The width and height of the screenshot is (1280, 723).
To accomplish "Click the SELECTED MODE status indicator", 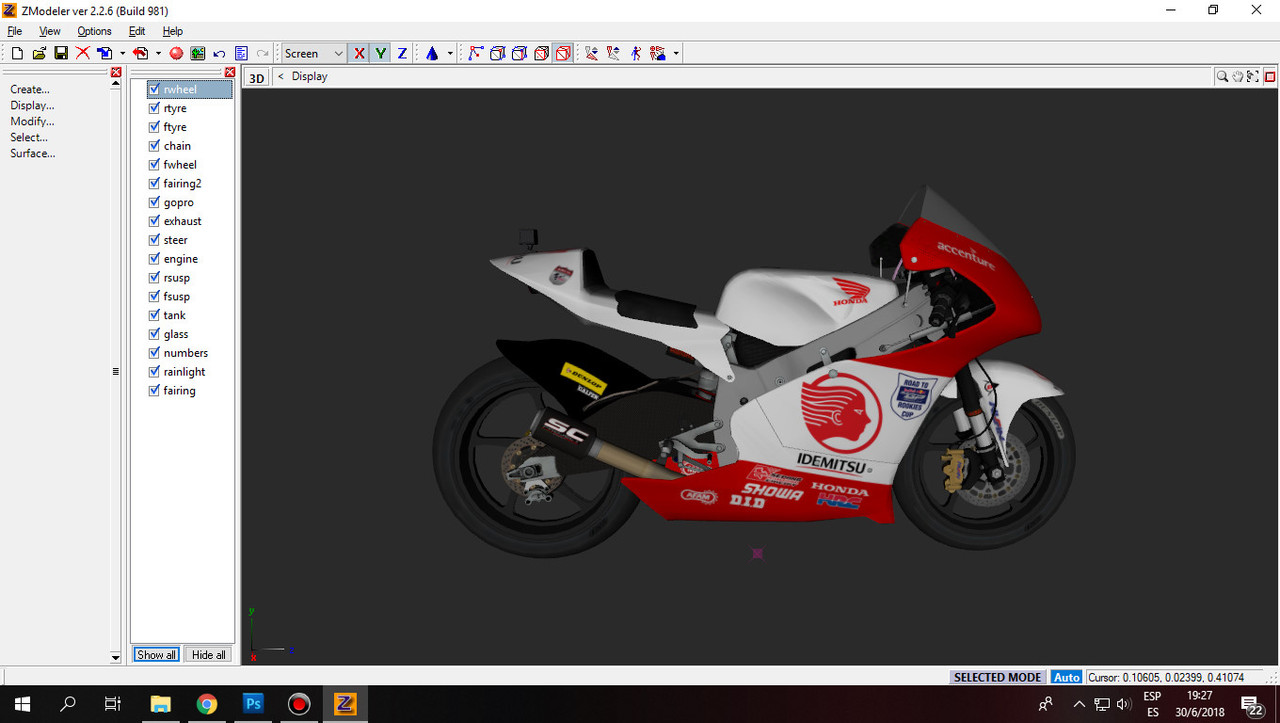I will 997,677.
